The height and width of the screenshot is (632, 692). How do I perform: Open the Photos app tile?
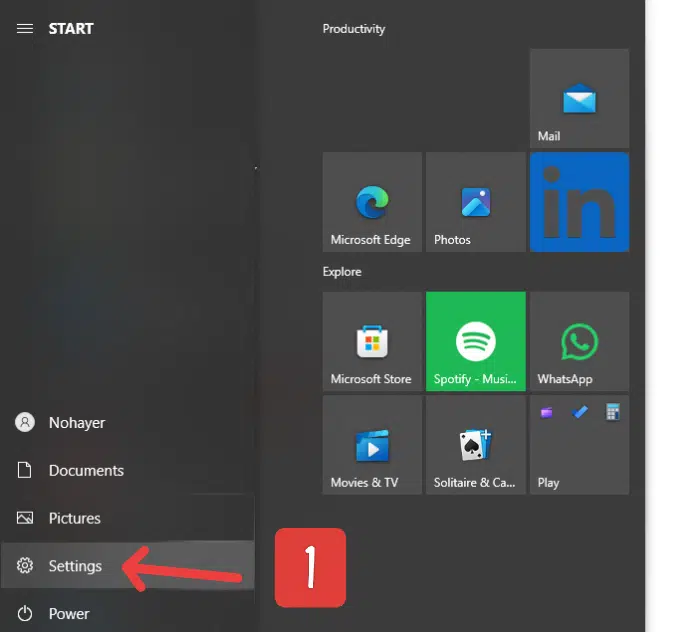pyautogui.click(x=476, y=202)
